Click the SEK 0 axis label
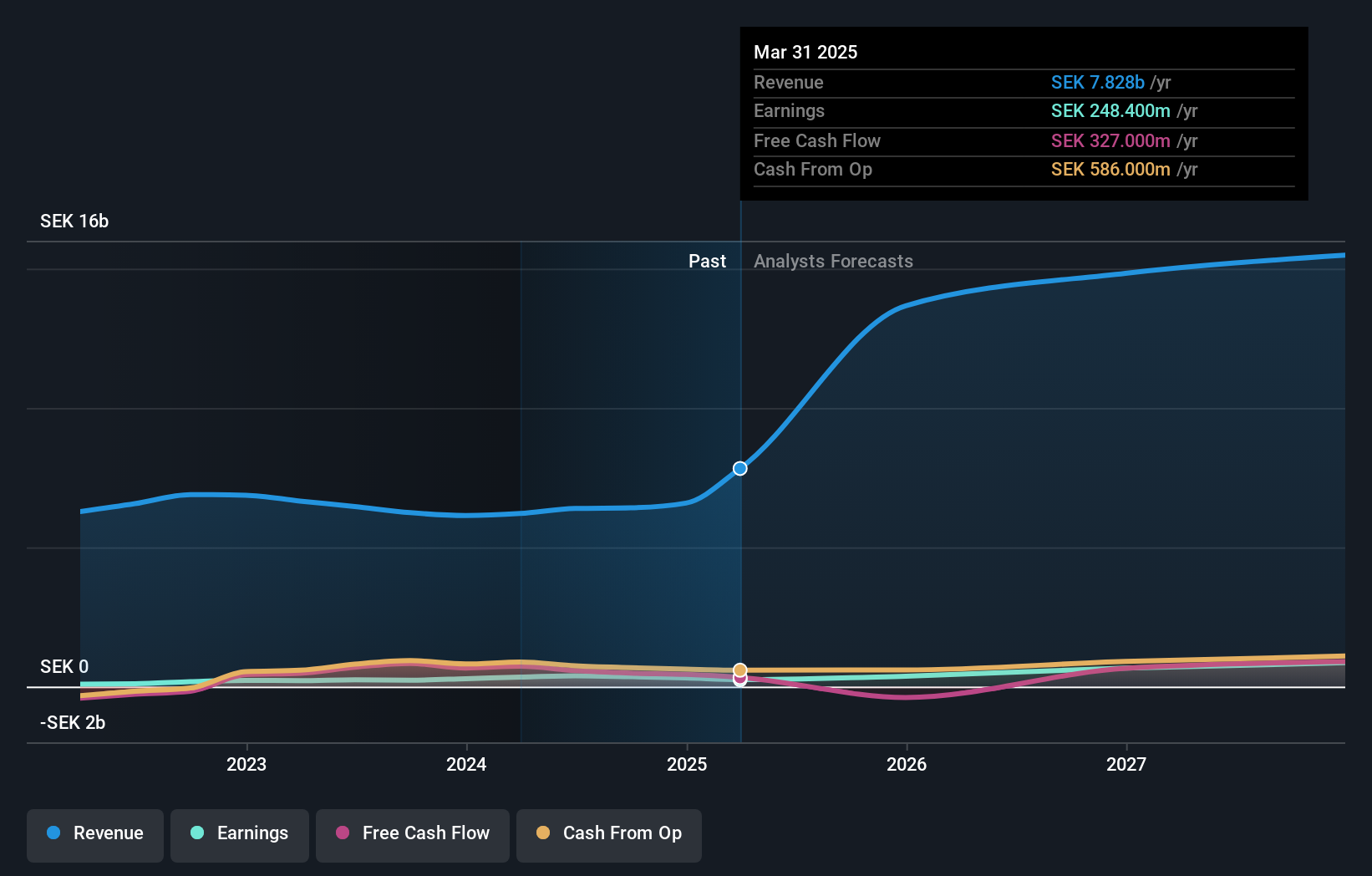 (x=64, y=666)
